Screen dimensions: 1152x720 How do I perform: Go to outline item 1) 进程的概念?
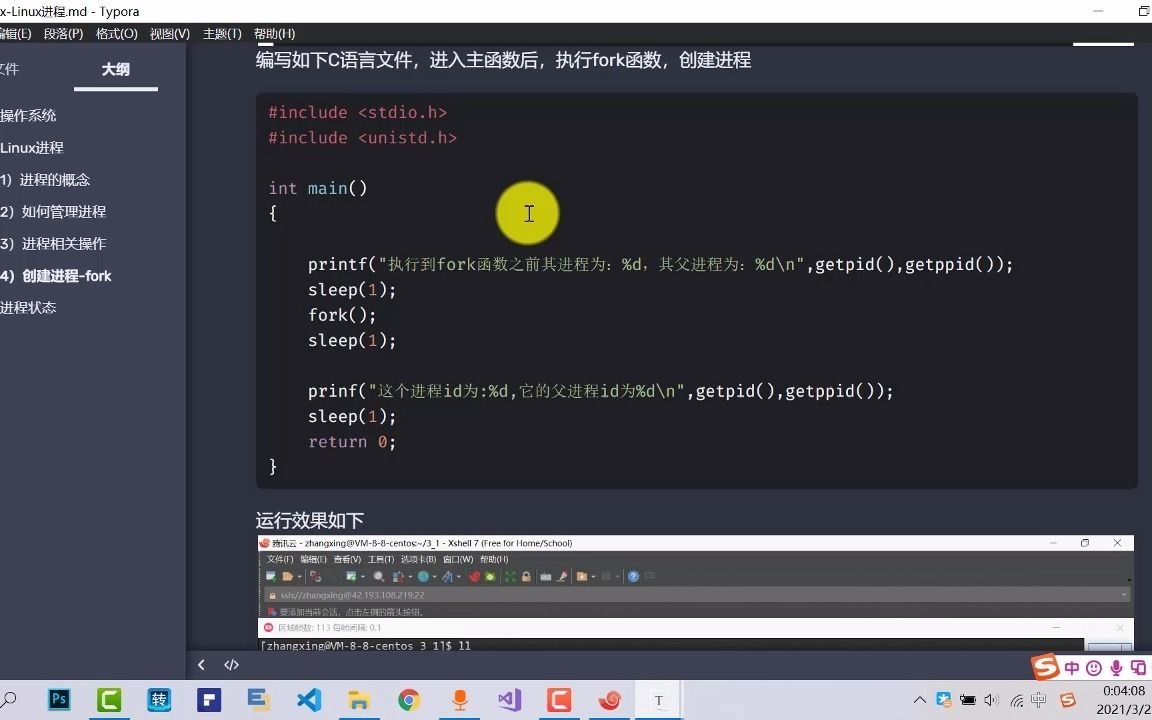(45, 180)
